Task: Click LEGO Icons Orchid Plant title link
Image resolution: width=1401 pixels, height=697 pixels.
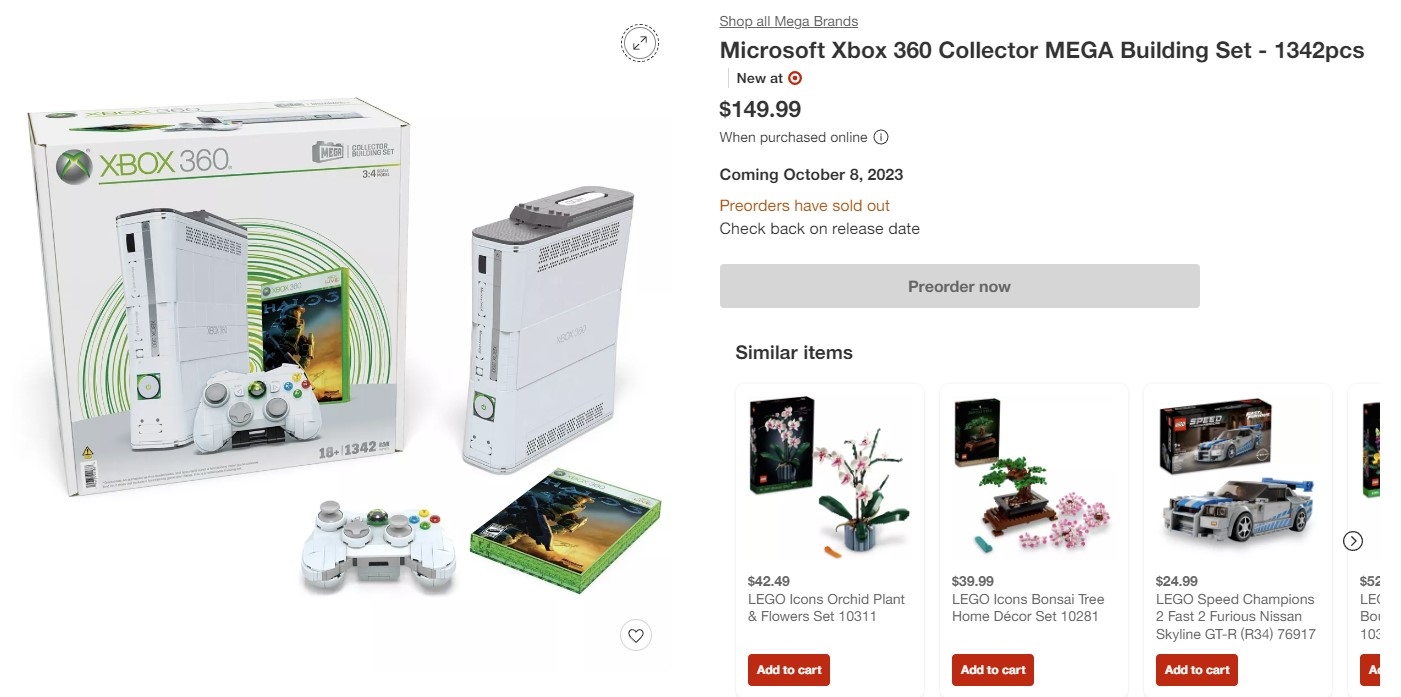Action: point(826,608)
